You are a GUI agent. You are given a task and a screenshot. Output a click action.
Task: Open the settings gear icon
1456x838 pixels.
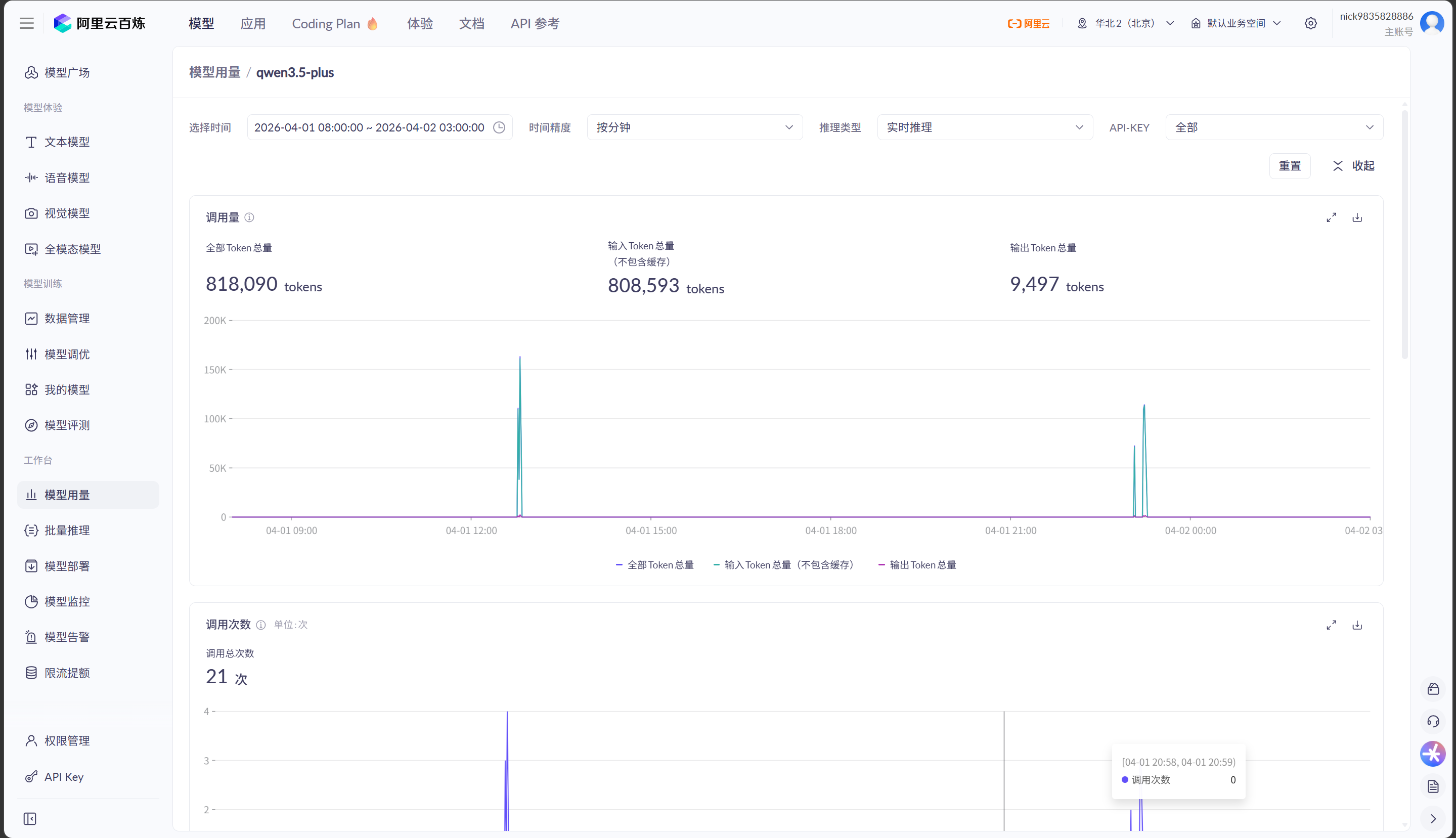(x=1310, y=23)
